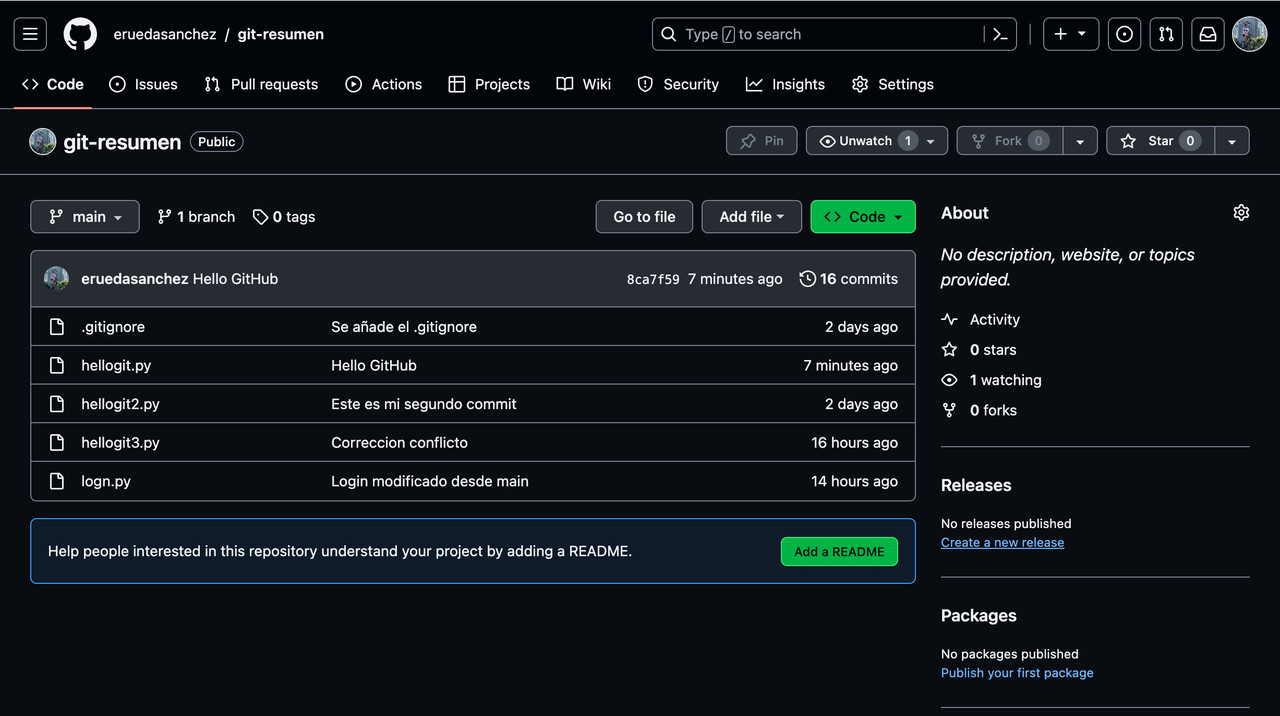The image size is (1280, 716).
Task: Pin the repository with Pin button
Action: pyautogui.click(x=761, y=141)
